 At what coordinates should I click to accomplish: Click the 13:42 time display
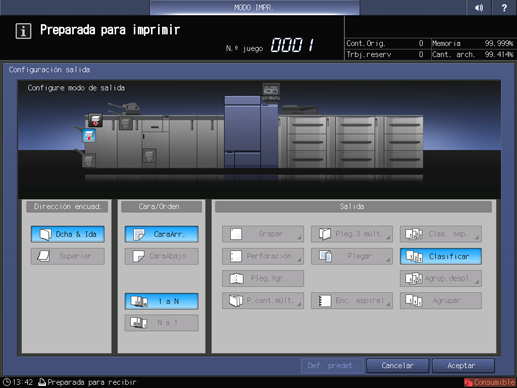point(23,382)
